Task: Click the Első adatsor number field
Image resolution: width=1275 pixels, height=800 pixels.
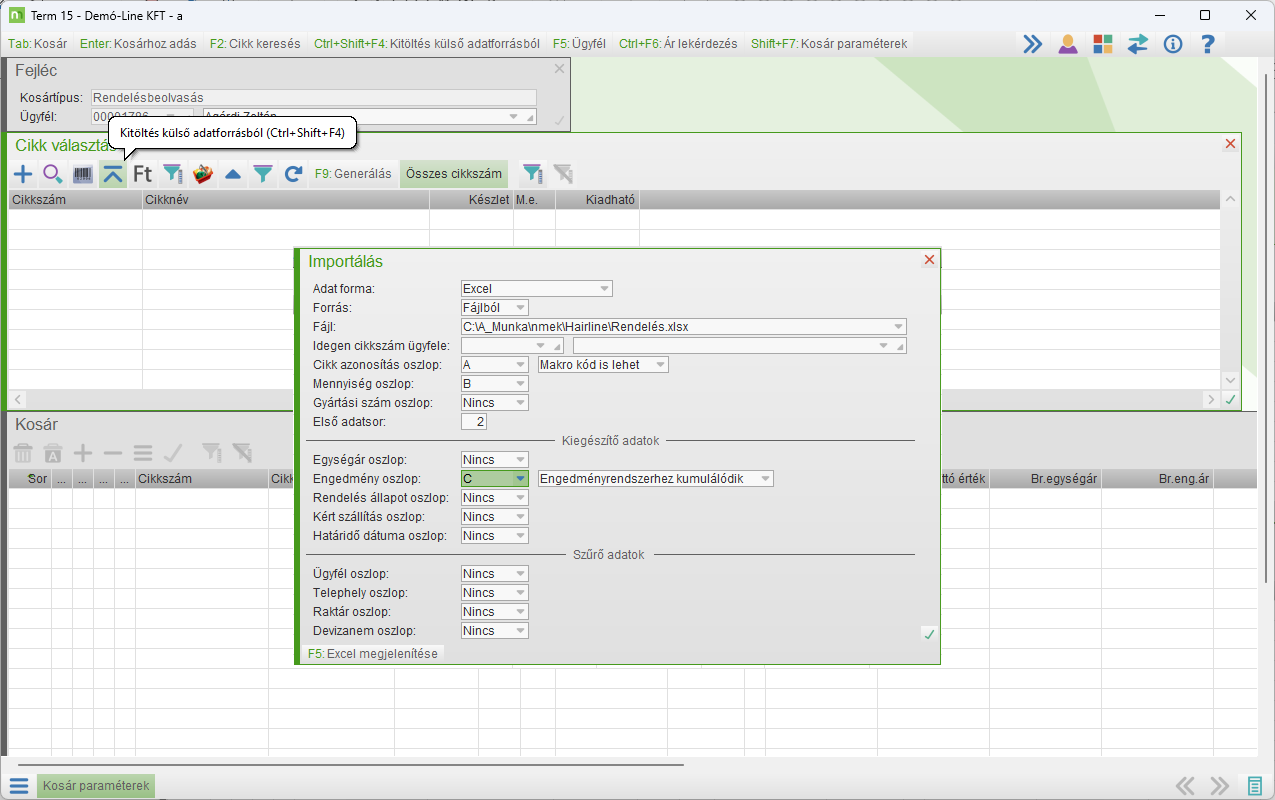Action: [474, 422]
